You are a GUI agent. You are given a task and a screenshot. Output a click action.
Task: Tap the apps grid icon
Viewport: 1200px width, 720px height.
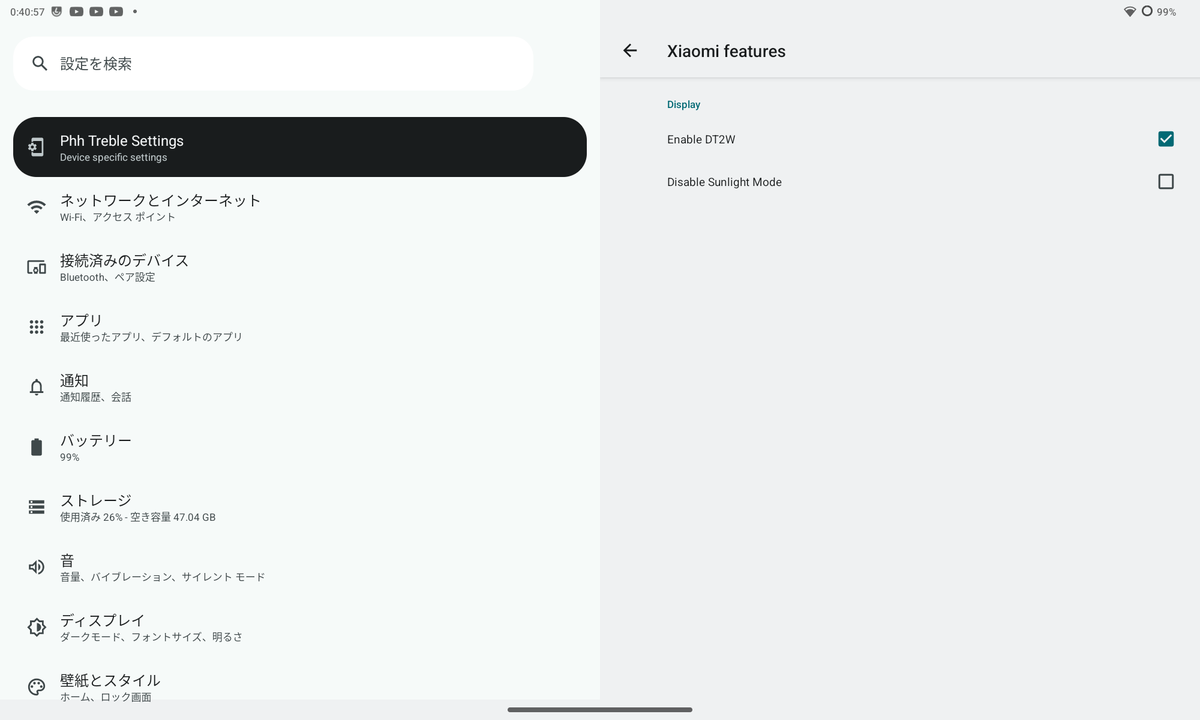37,327
